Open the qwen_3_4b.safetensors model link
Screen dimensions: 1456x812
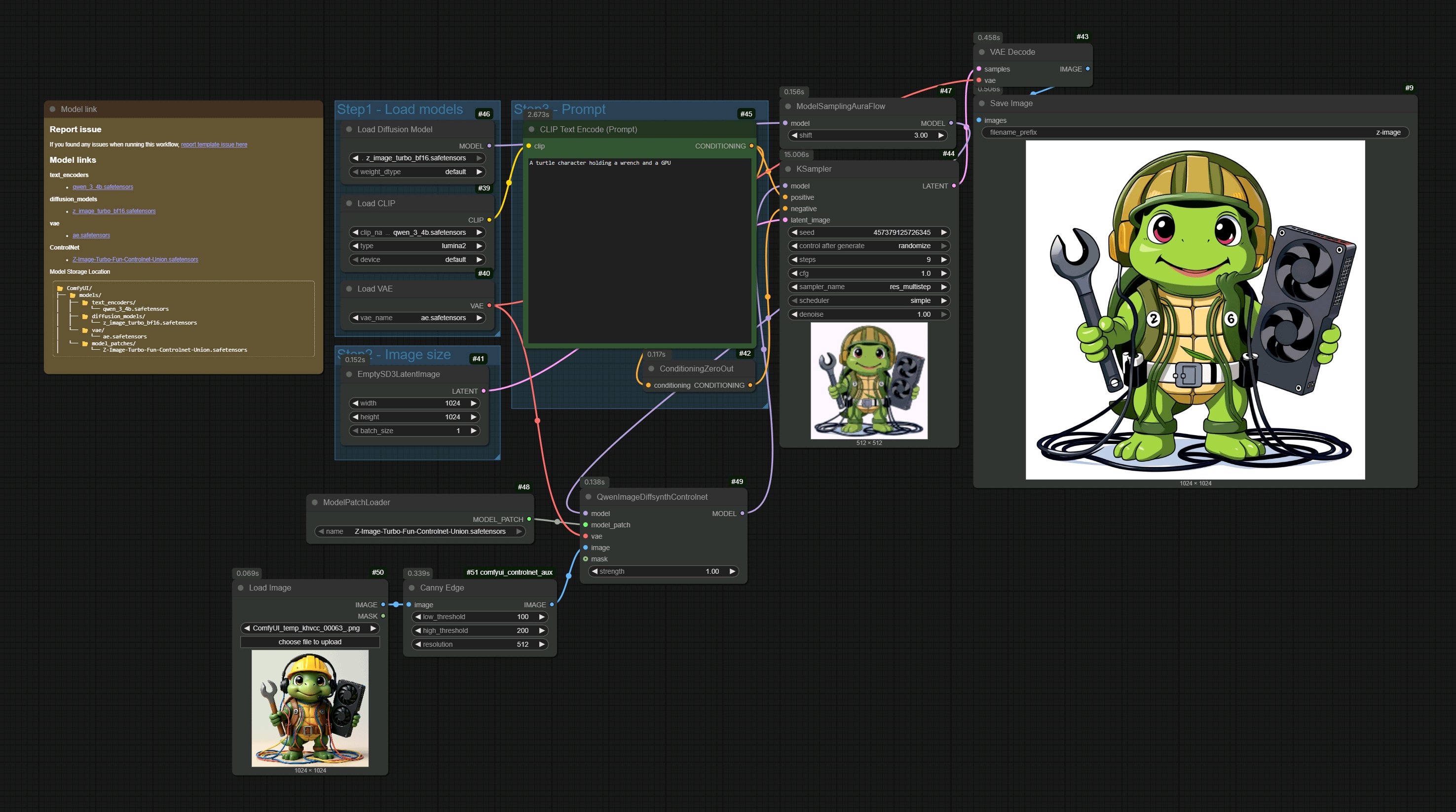(x=102, y=187)
